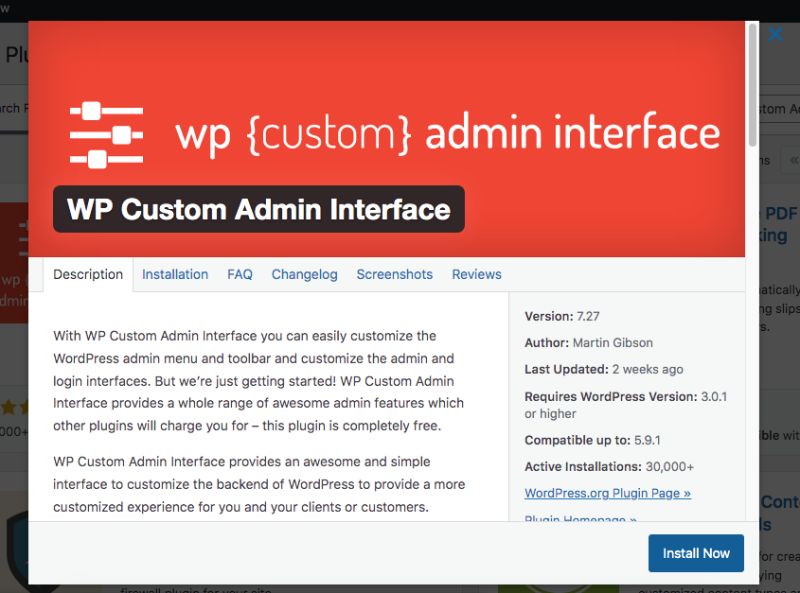Screen dimensions: 800x593
Task: Click the author name Martin Gibson
Action: point(613,341)
